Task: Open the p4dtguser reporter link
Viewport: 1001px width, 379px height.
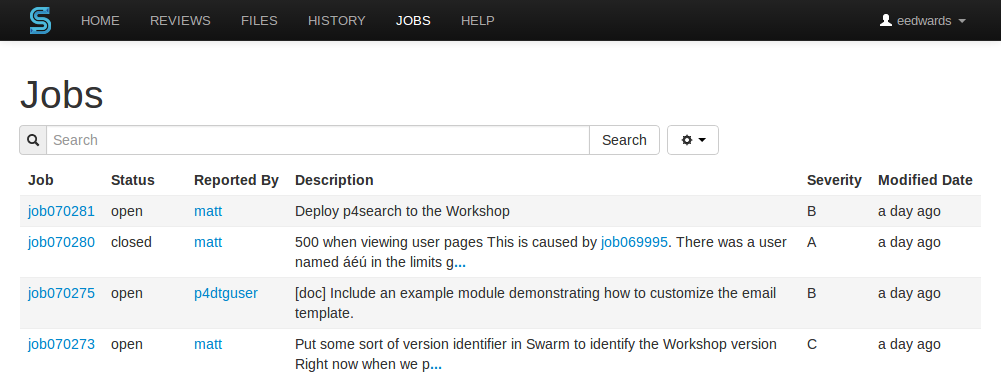Action: pyautogui.click(x=226, y=294)
